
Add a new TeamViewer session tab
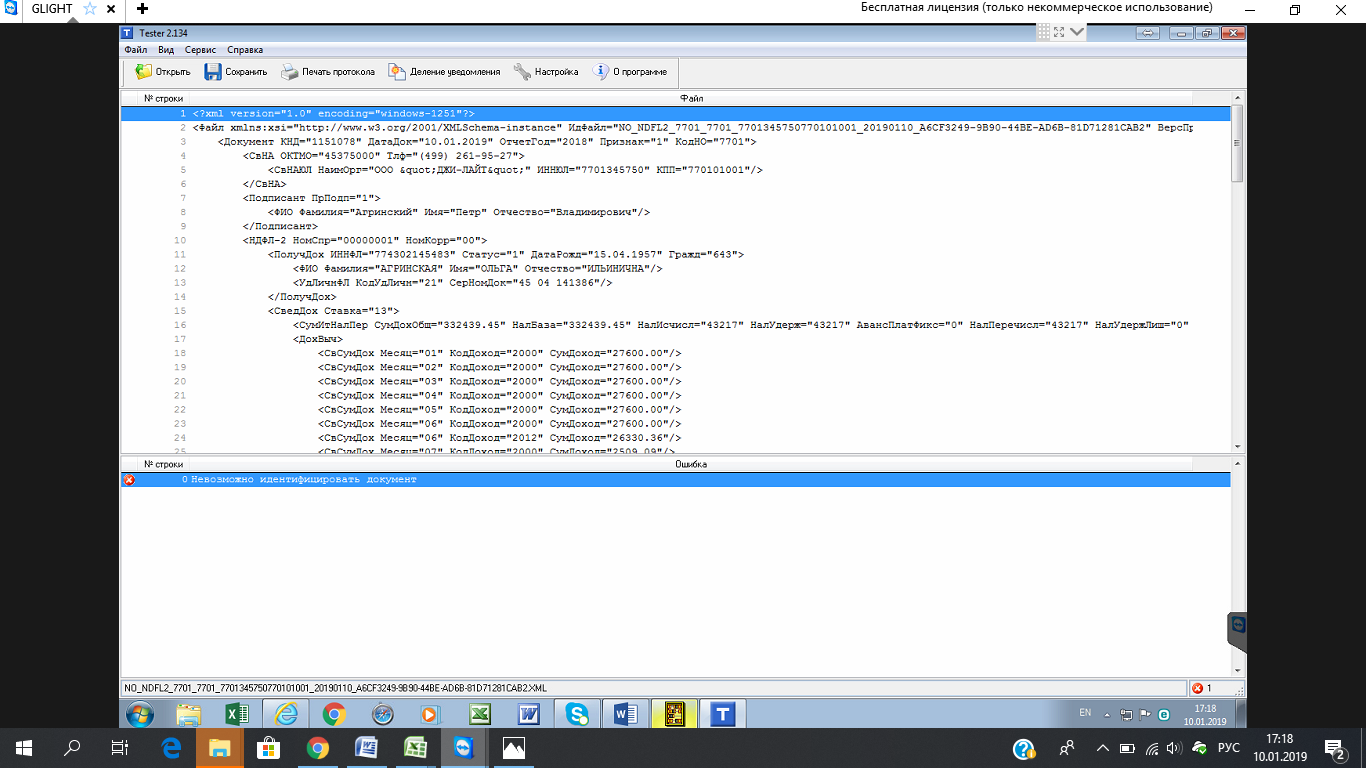(142, 9)
